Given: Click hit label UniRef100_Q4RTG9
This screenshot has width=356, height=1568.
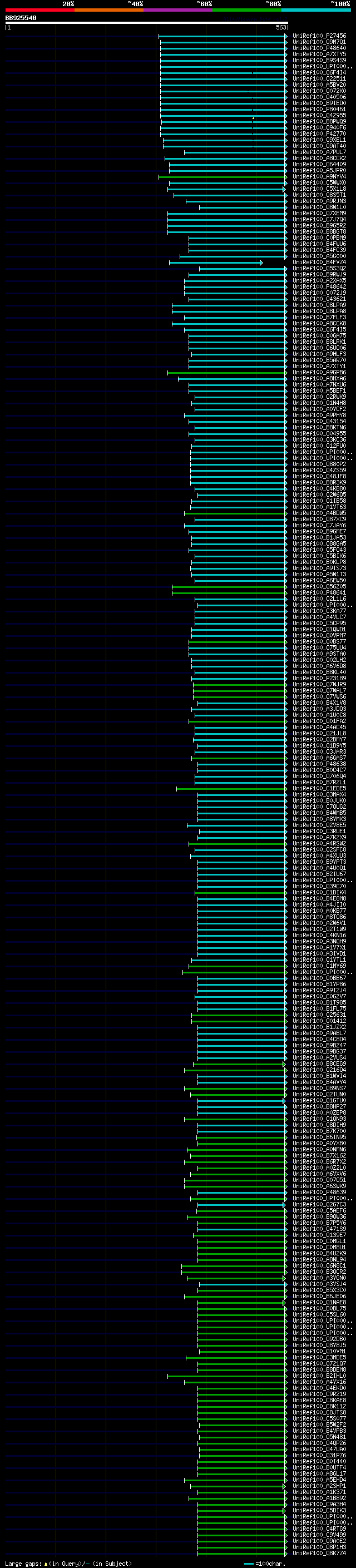Looking at the screenshot, I should 319,1529.
